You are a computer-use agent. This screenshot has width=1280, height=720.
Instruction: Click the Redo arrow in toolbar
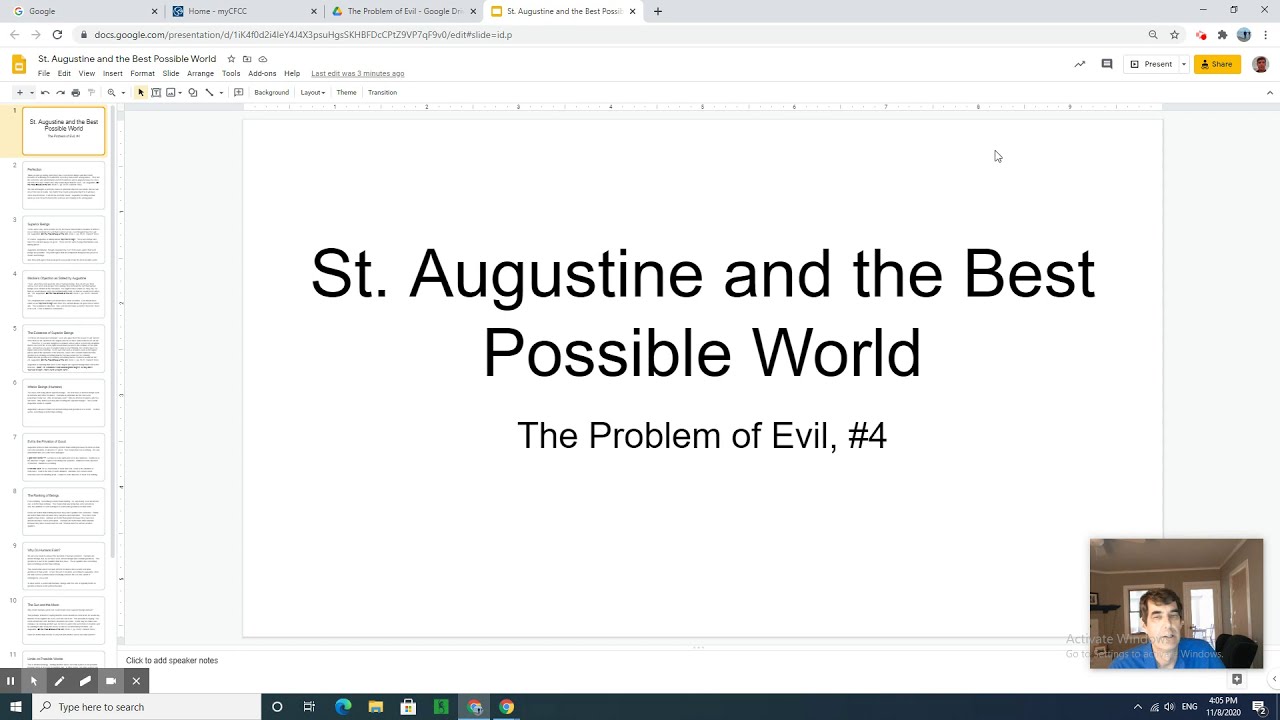pyautogui.click(x=60, y=92)
